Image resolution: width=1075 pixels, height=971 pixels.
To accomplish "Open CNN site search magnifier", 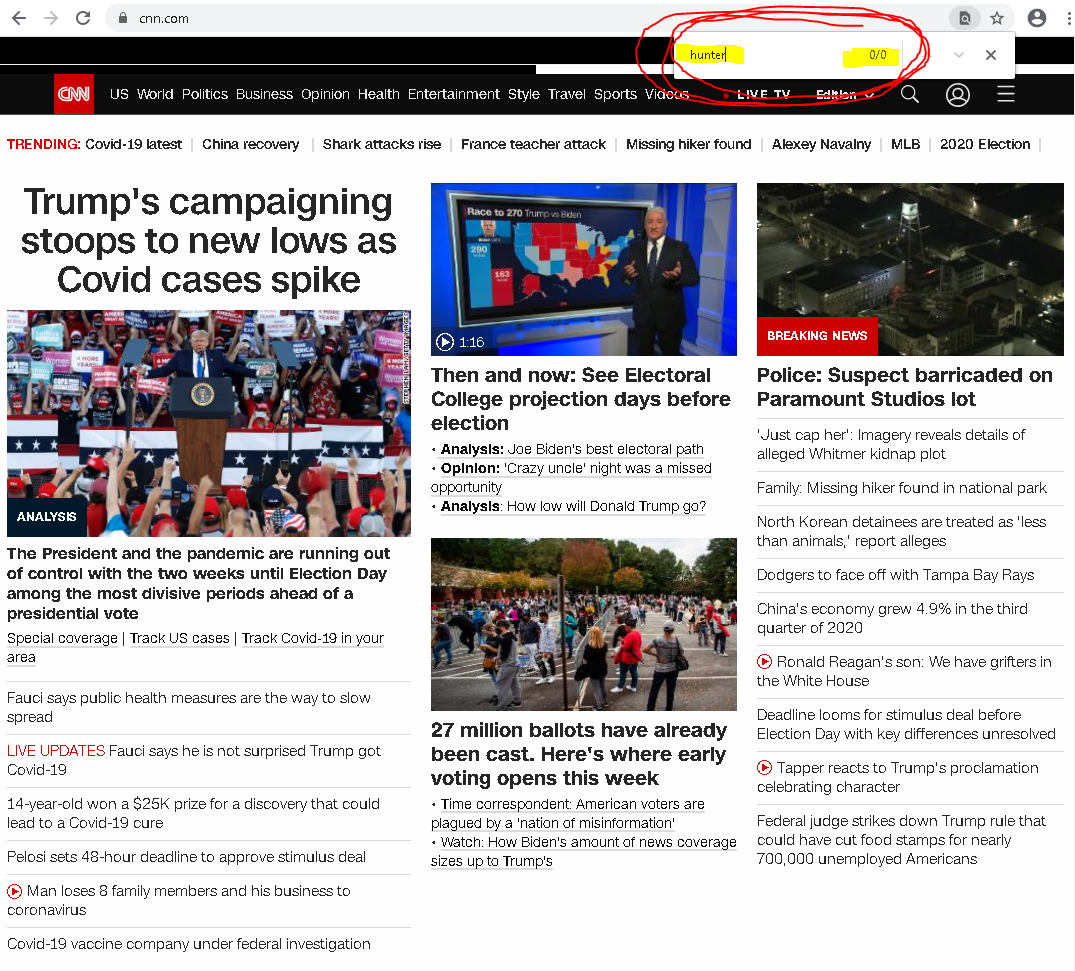I will point(910,94).
